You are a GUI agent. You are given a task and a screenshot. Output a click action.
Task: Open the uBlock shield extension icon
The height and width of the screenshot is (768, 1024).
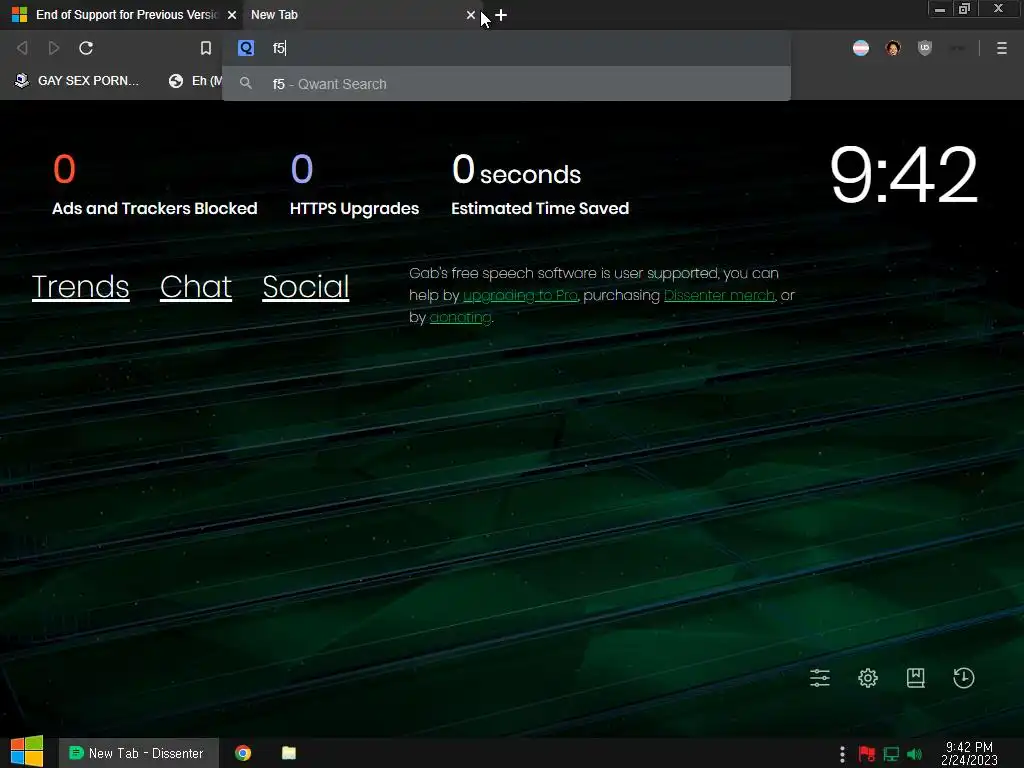pyautogui.click(x=925, y=48)
